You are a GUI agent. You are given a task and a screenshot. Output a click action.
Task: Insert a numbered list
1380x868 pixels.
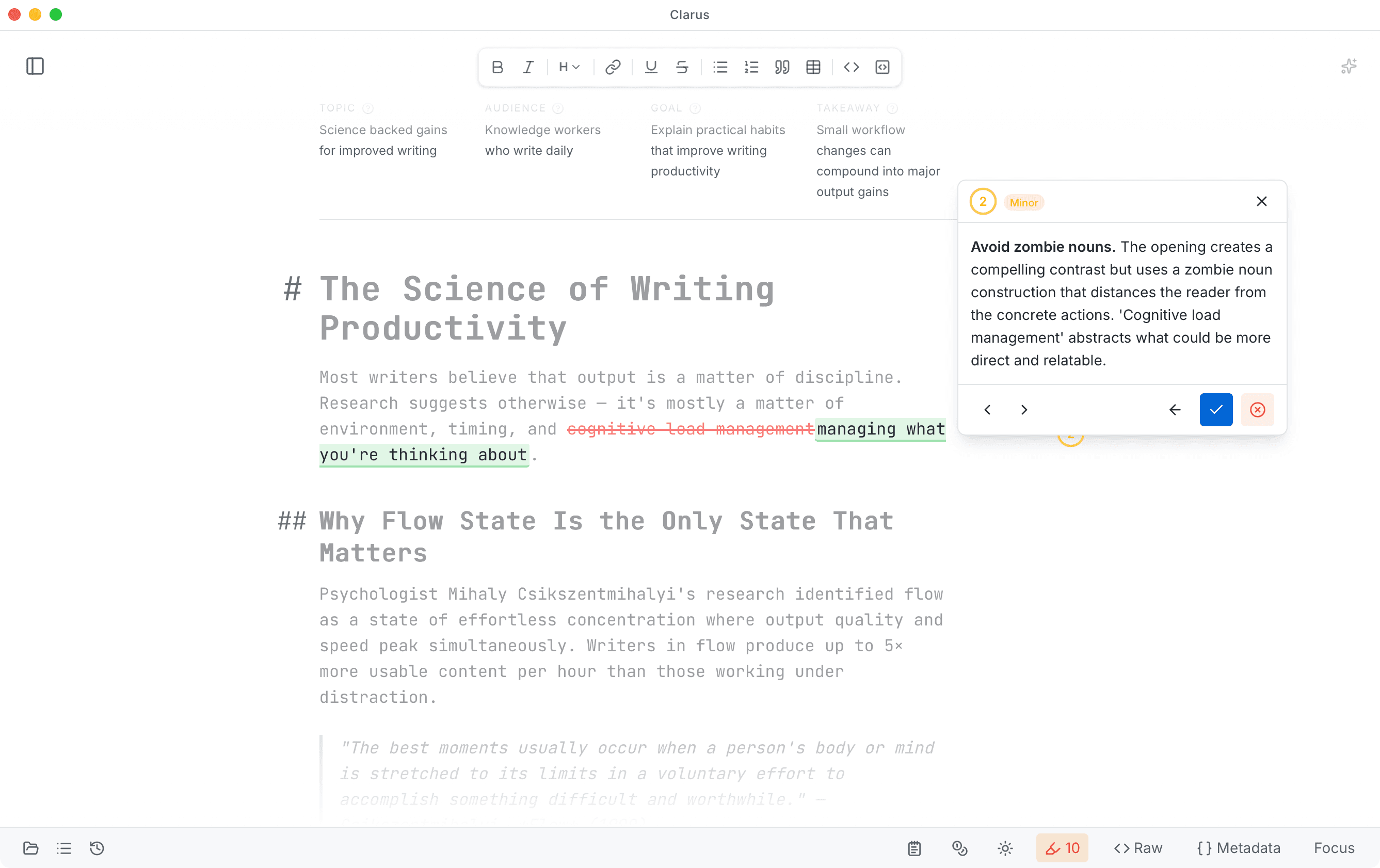(751, 67)
